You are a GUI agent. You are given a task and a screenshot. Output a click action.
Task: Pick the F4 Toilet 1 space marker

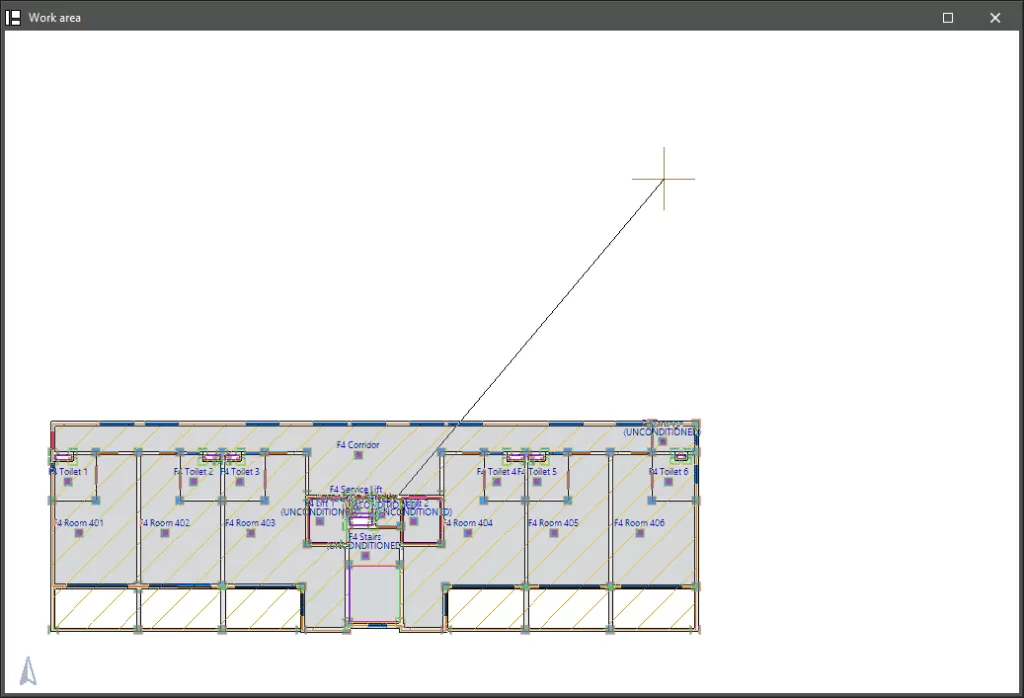[68, 482]
